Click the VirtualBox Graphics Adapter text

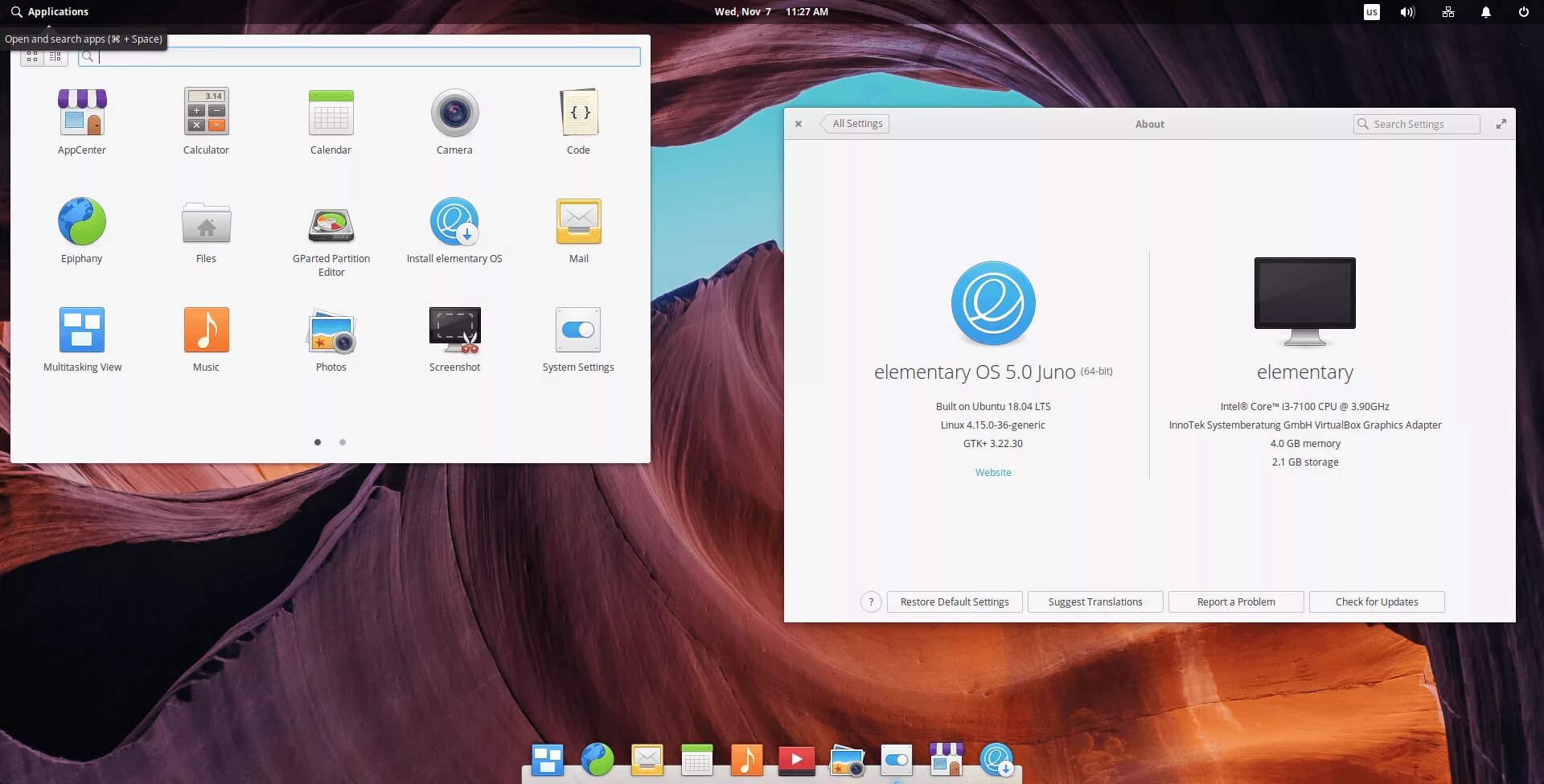pyautogui.click(x=1305, y=425)
